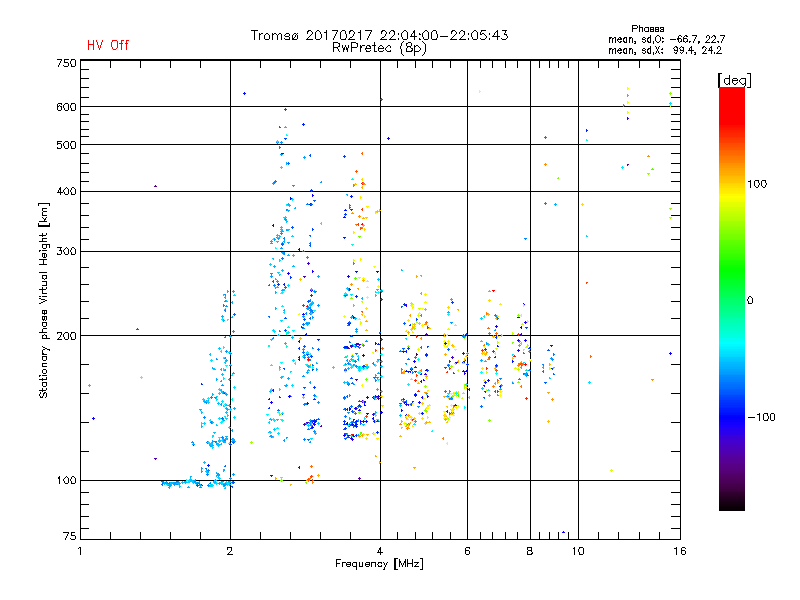Click the y-axis tick label '400'
The height and width of the screenshot is (600, 800).
click(66, 191)
